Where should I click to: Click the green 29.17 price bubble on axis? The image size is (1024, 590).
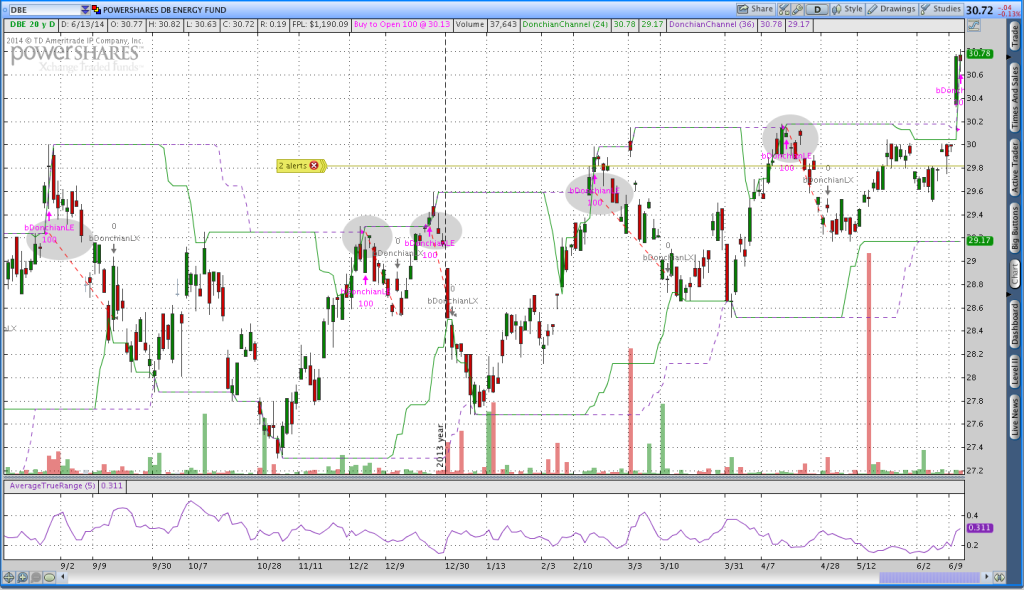click(980, 240)
